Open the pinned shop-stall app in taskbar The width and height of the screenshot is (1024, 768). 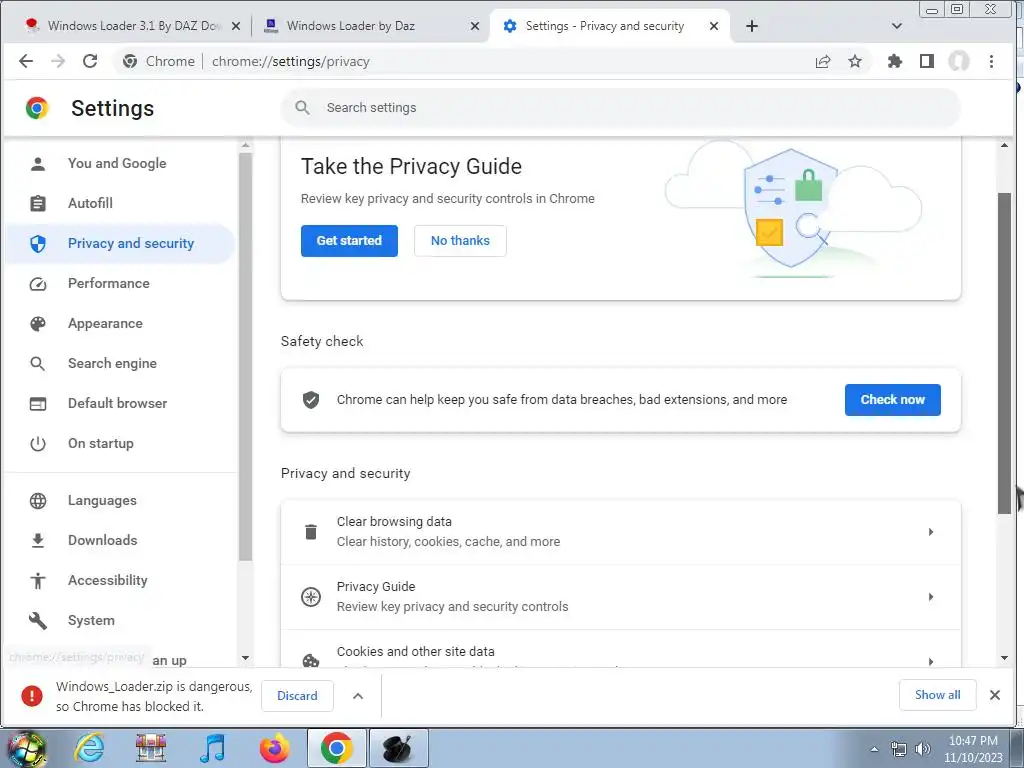pyautogui.click(x=151, y=748)
